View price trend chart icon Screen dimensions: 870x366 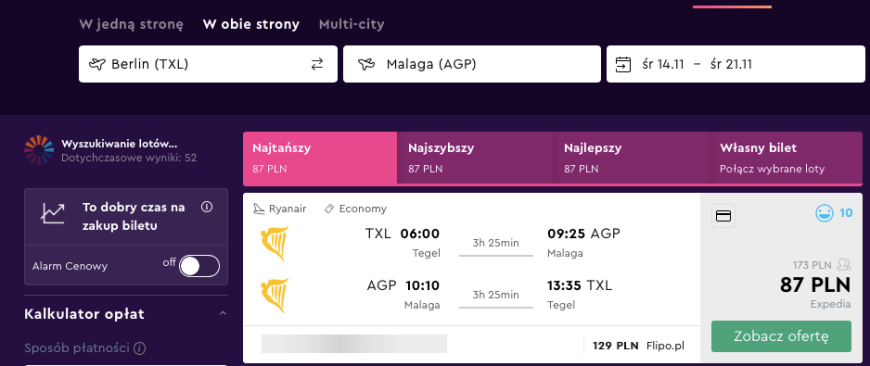(x=53, y=214)
